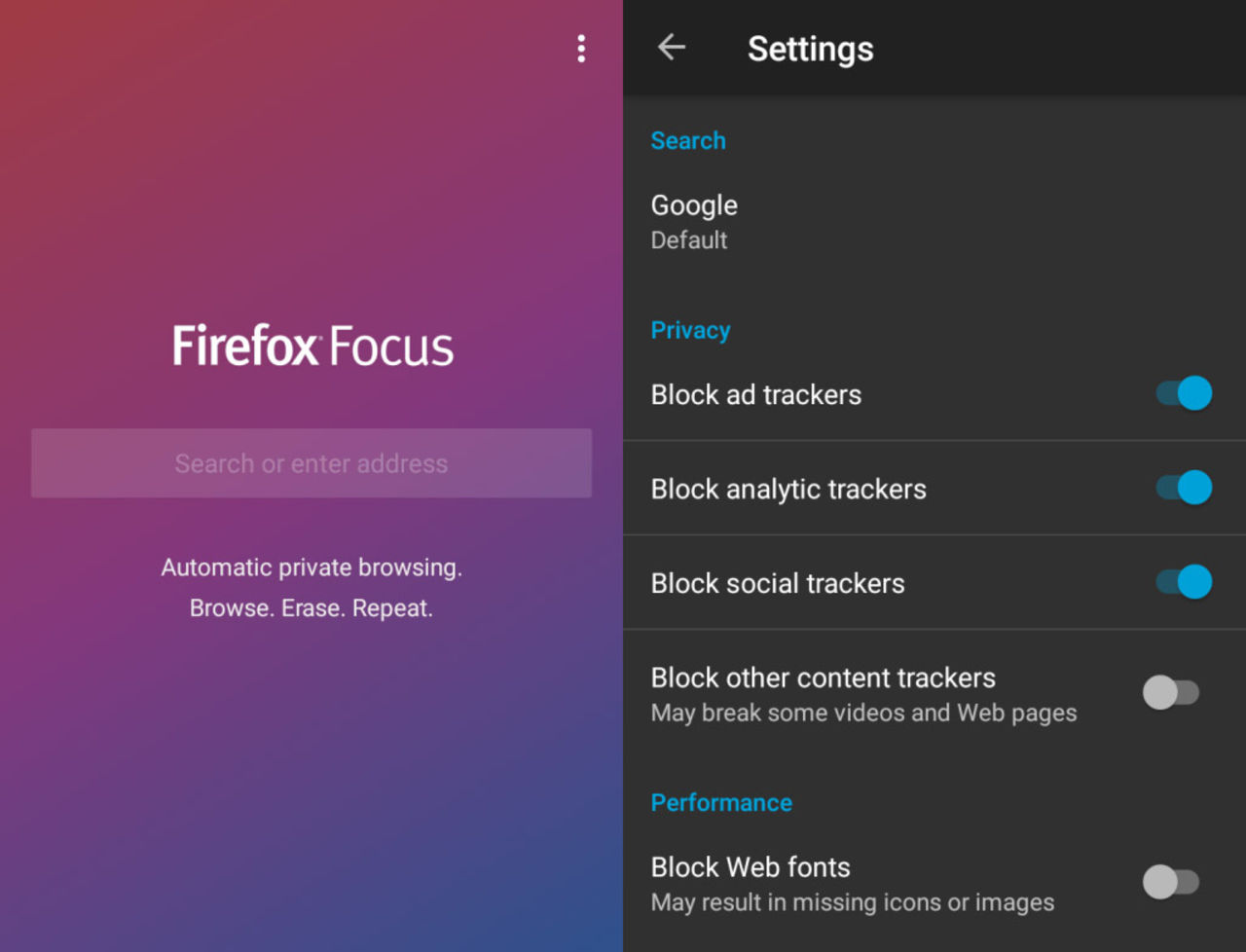Click the Privacy section header
Screen dimensions: 1246x952
(x=690, y=330)
